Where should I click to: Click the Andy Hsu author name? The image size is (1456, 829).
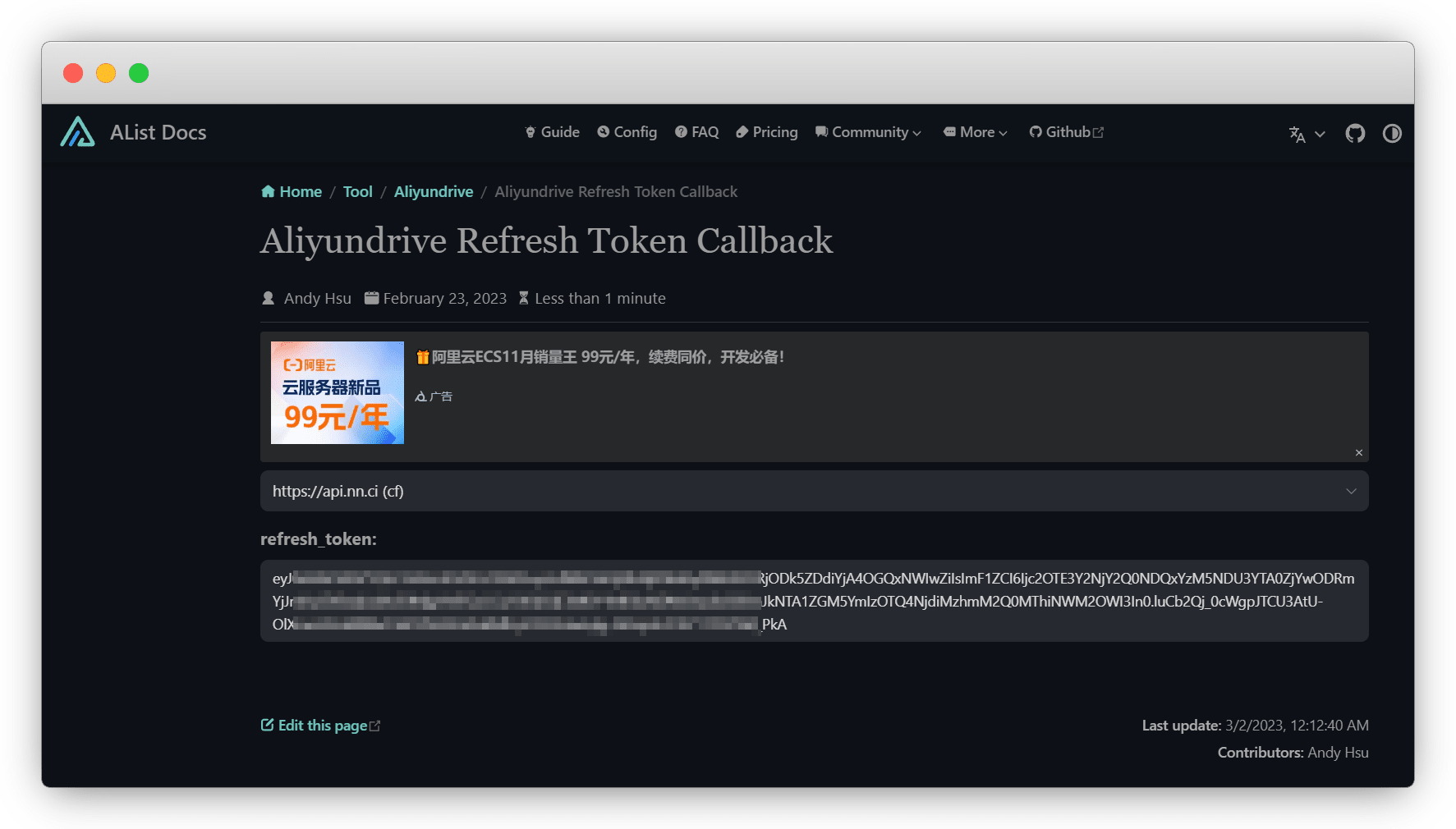(317, 299)
